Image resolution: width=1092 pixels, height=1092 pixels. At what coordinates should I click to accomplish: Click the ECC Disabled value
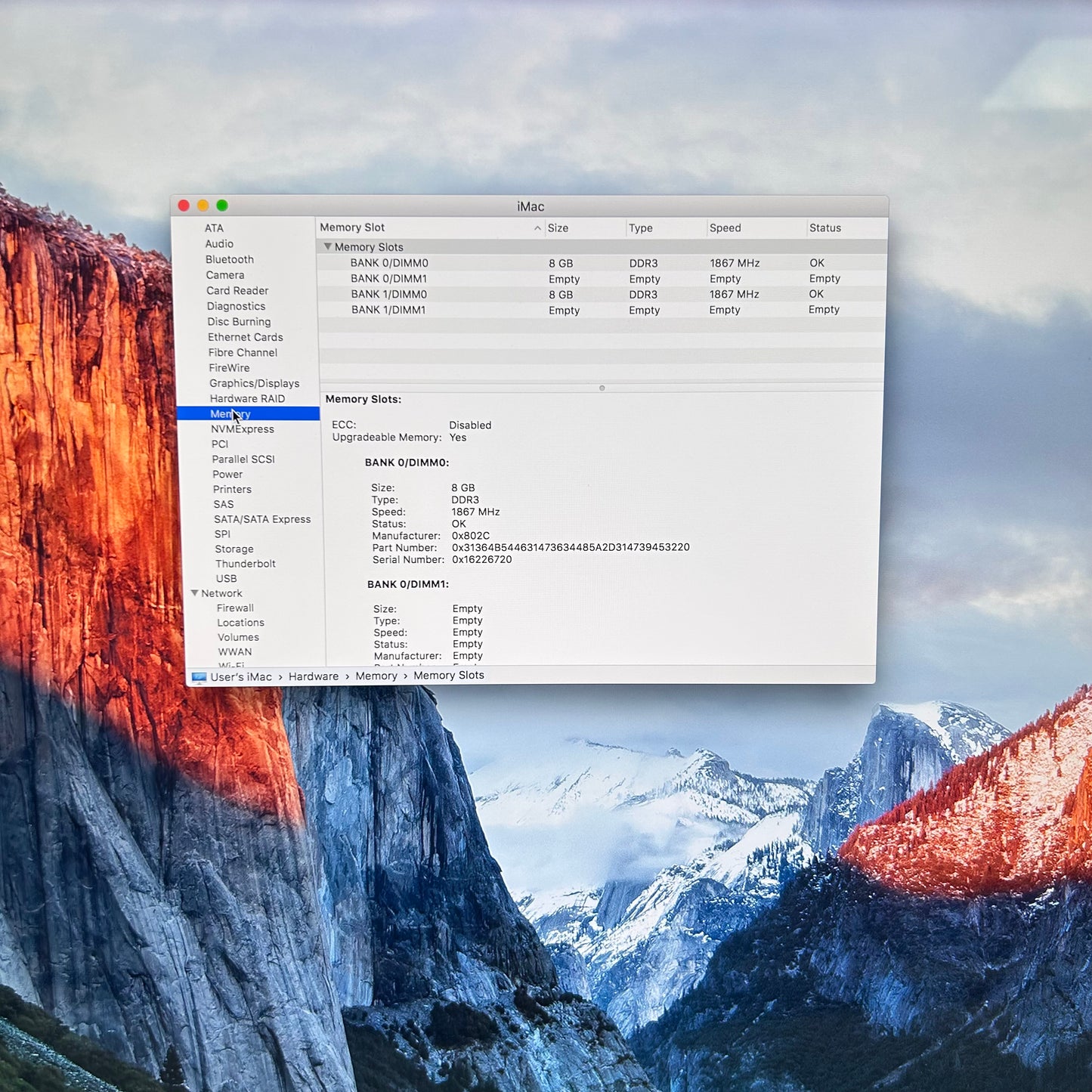point(470,425)
